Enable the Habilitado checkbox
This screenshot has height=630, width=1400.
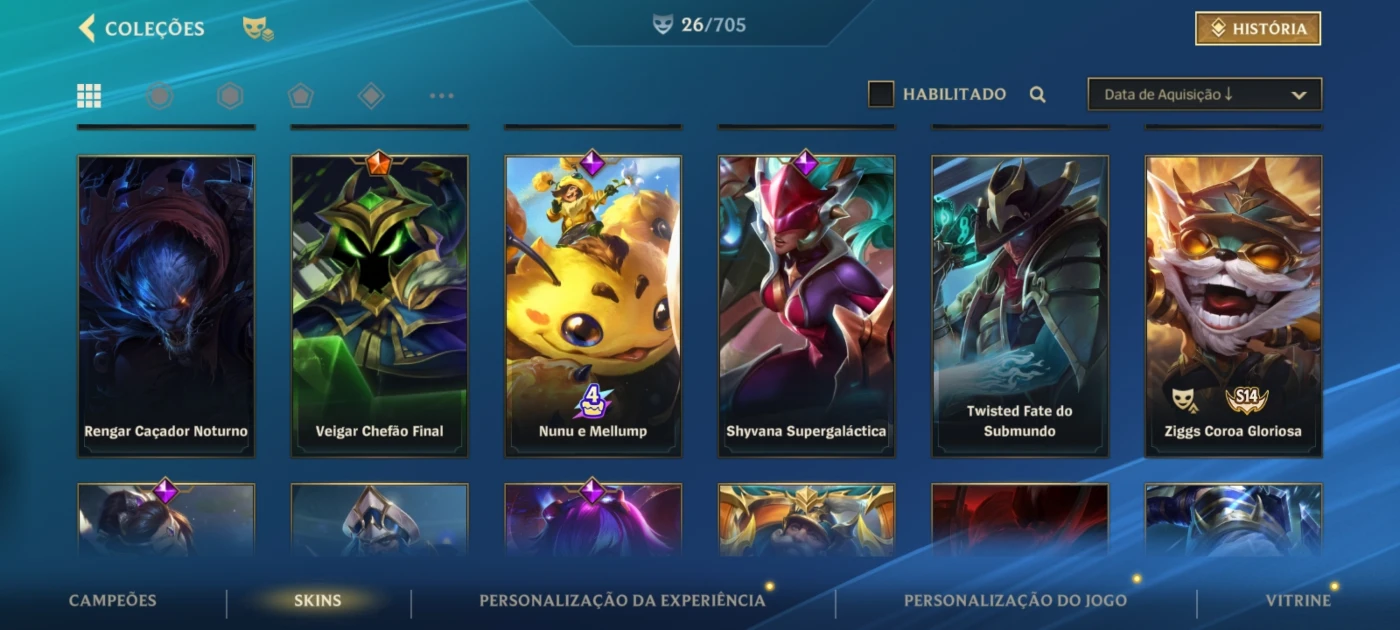click(881, 94)
